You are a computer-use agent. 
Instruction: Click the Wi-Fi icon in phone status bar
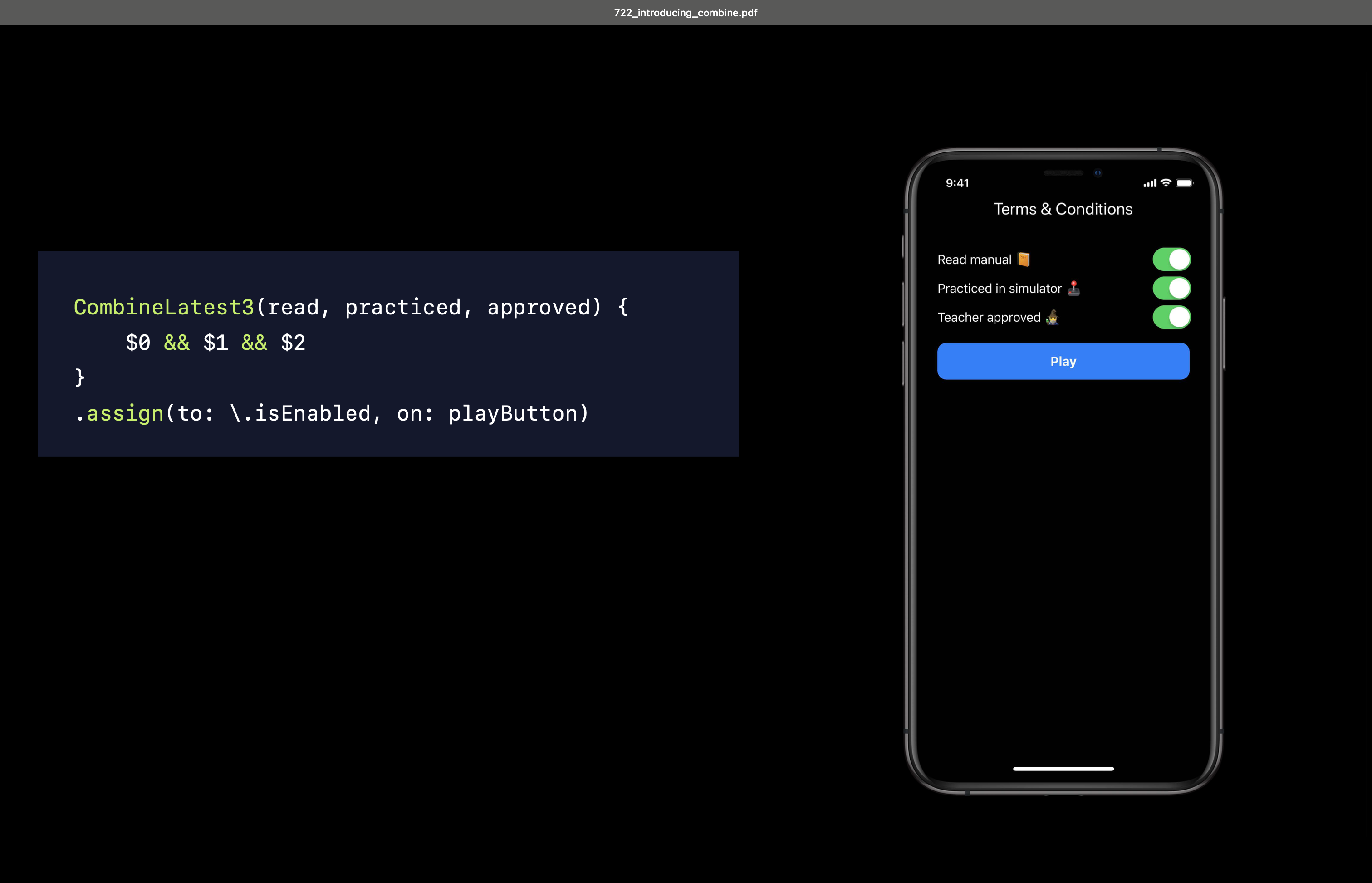coord(1166,183)
